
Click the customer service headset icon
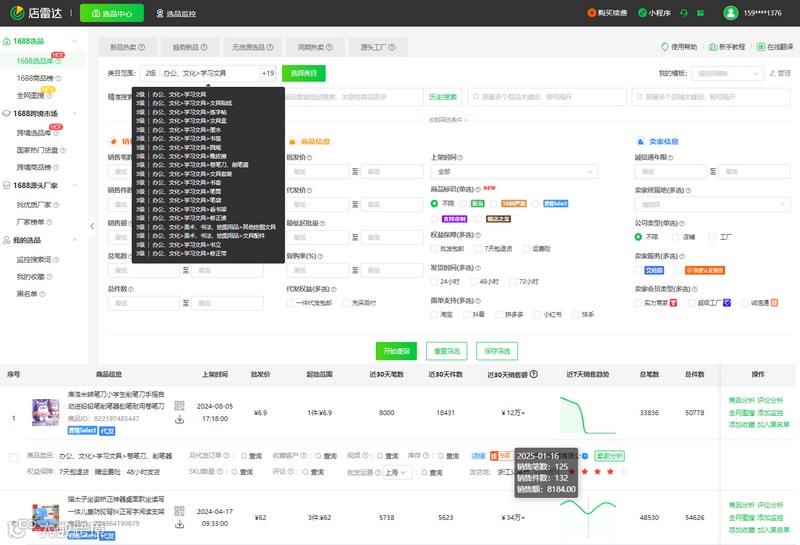coord(684,13)
